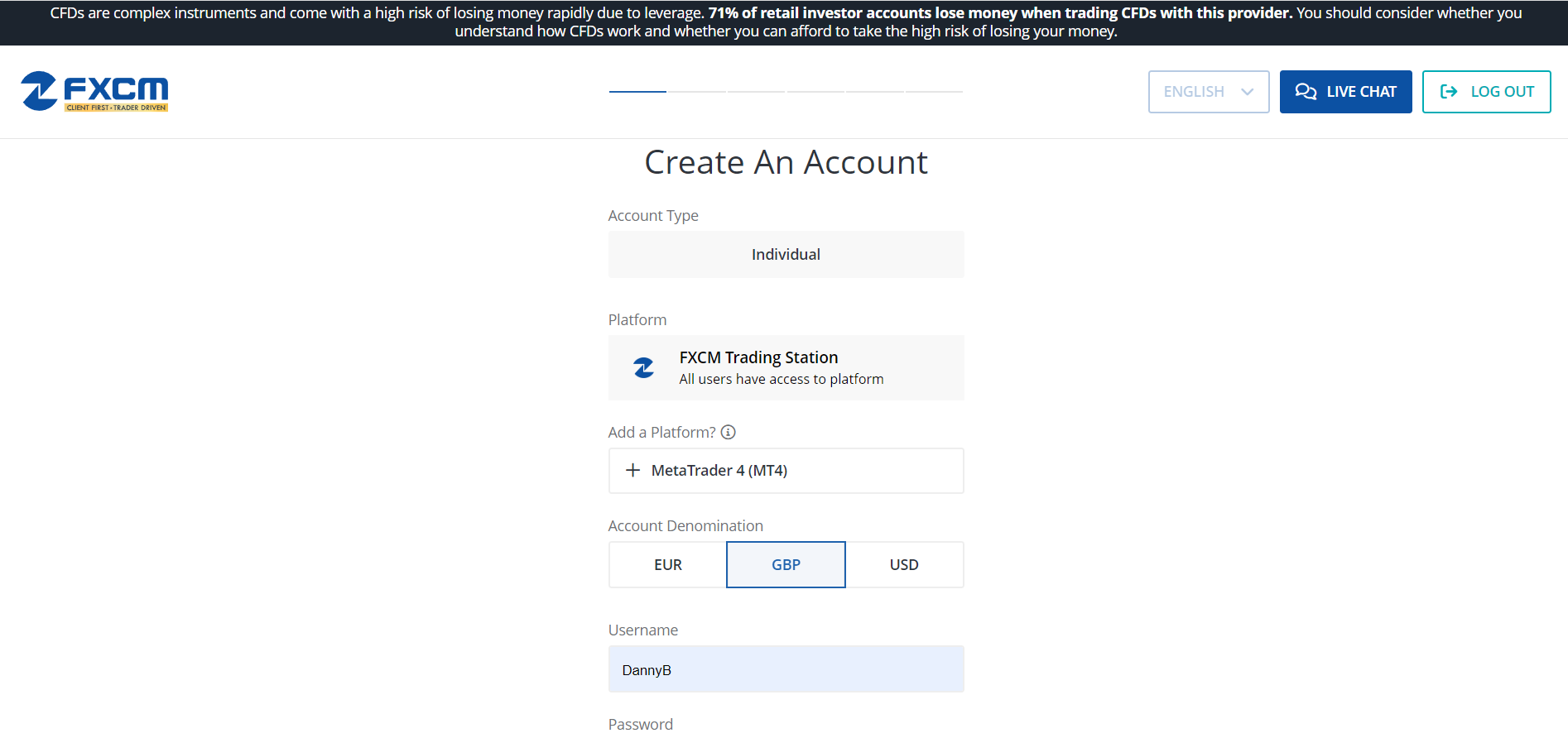Add the MetaTrader 4 (MT4) platform
The height and width of the screenshot is (738, 1568).
(x=786, y=471)
